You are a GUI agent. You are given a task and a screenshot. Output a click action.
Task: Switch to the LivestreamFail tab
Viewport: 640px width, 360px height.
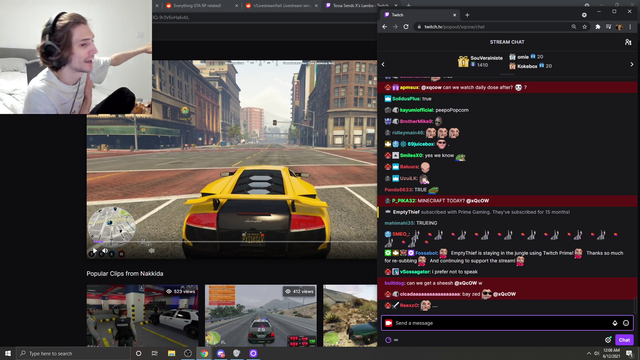click(x=278, y=5)
